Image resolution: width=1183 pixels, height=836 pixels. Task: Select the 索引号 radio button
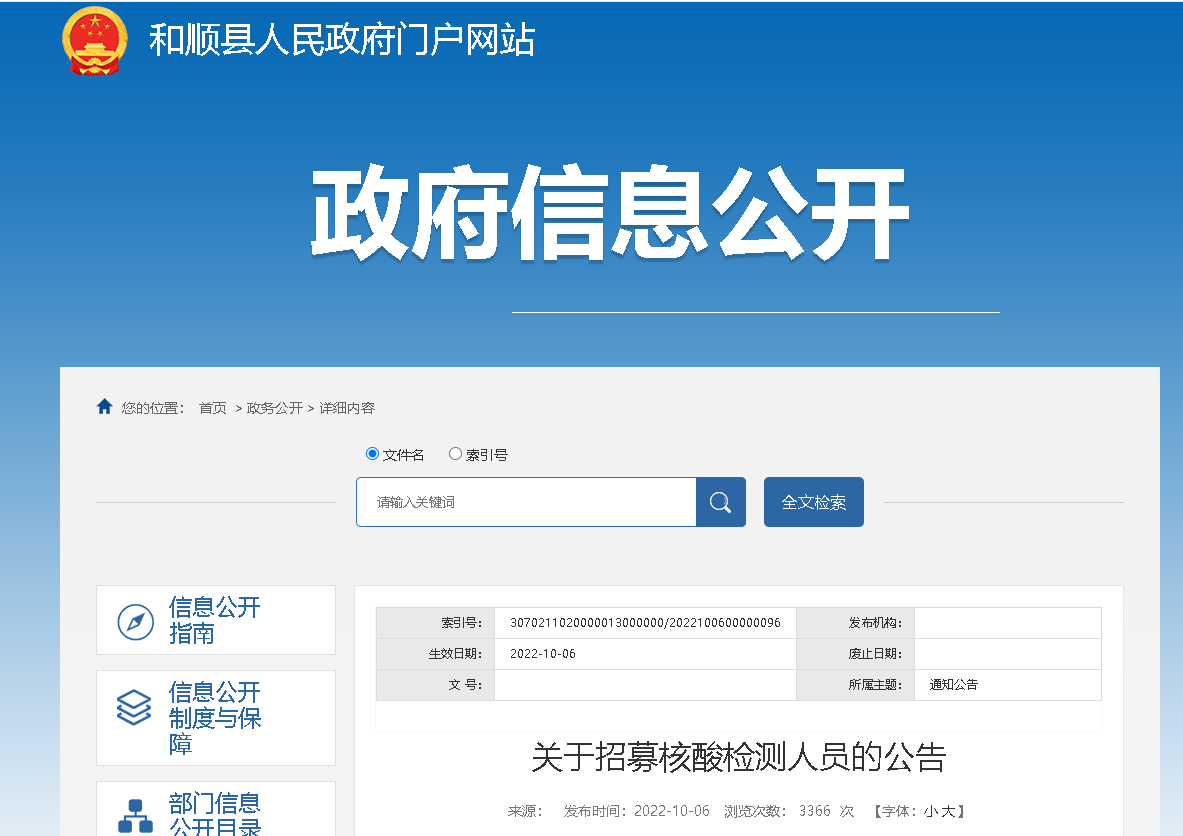coord(456,454)
